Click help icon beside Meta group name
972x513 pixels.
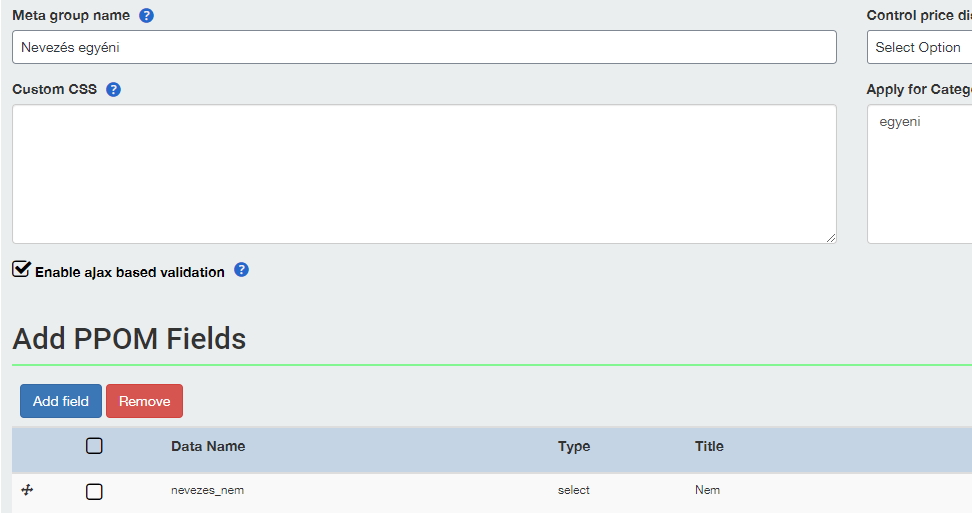point(146,15)
